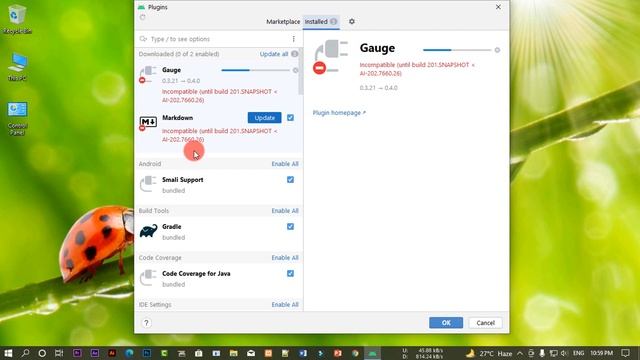This screenshot has width=640, height=360.
Task: Click the plugin list vertical scrollbar
Action: [302, 71]
